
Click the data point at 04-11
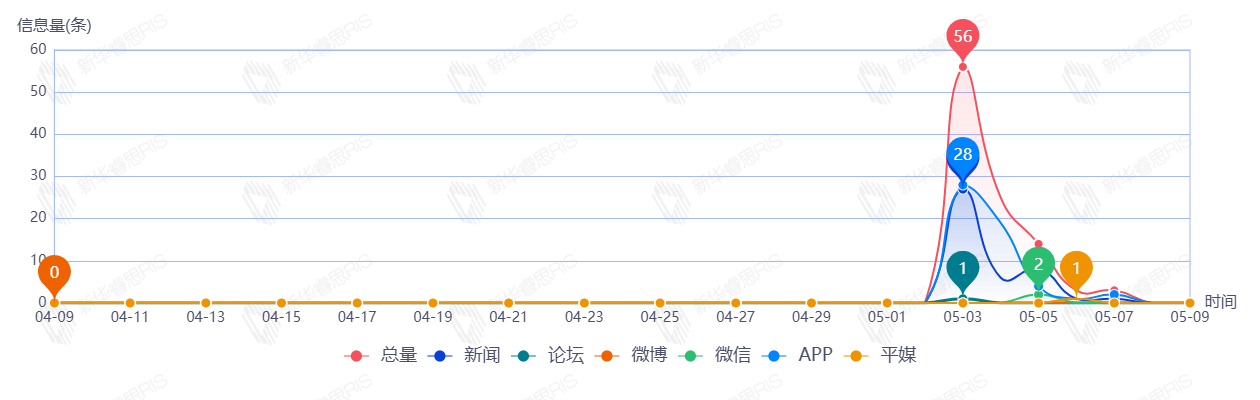click(130, 303)
